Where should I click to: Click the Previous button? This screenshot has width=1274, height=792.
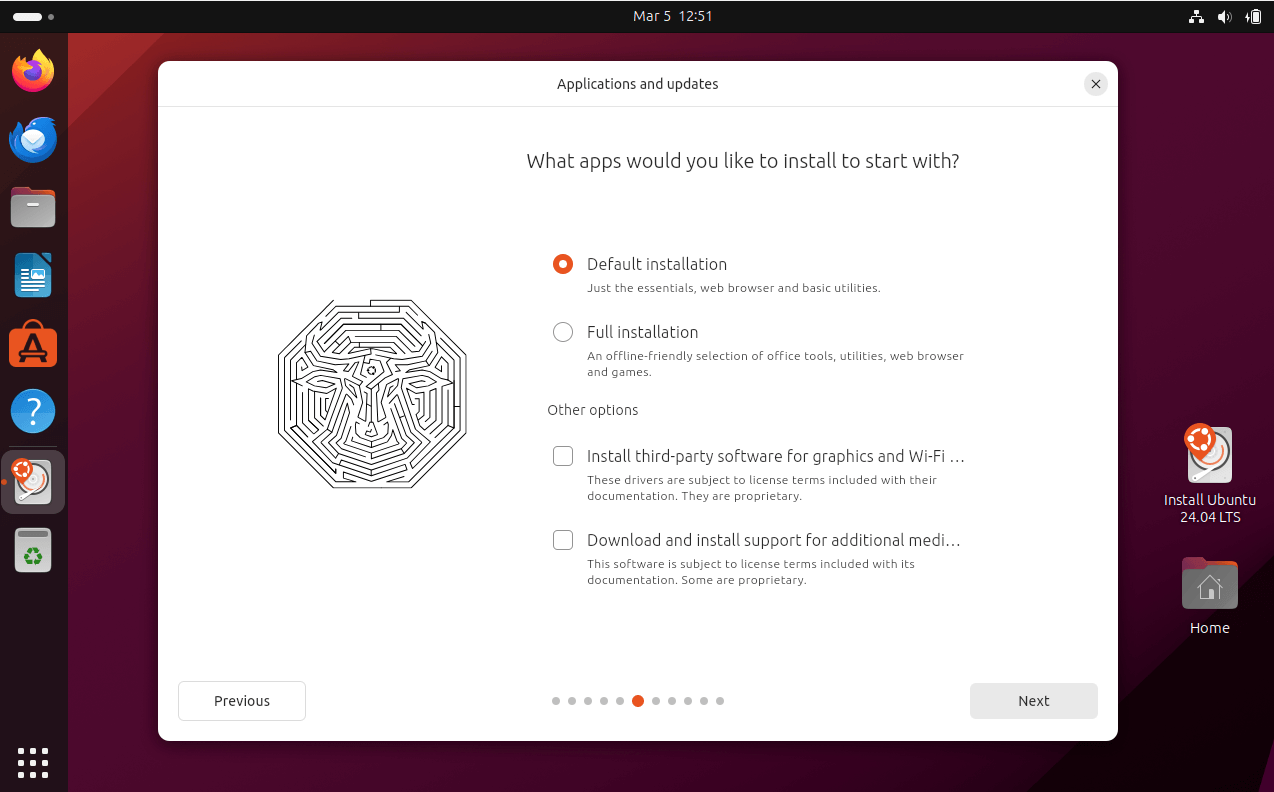tap(241, 701)
